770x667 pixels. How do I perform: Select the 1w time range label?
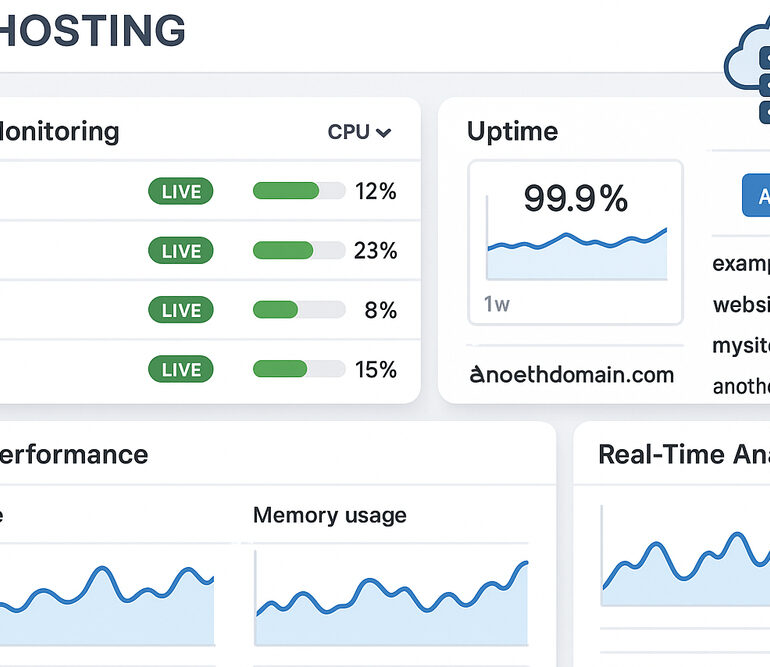[x=497, y=304]
